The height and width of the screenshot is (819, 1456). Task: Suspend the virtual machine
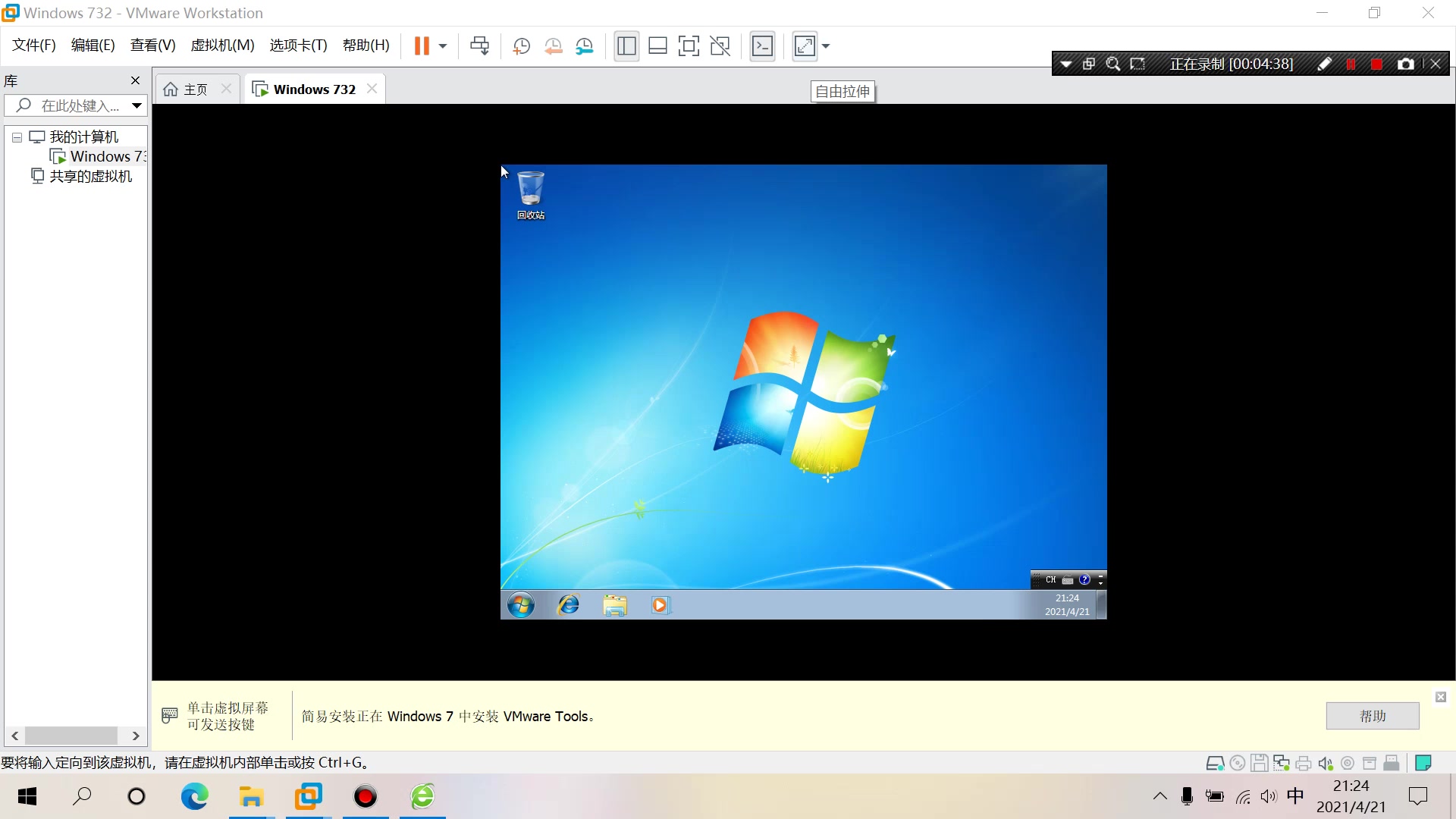422,45
